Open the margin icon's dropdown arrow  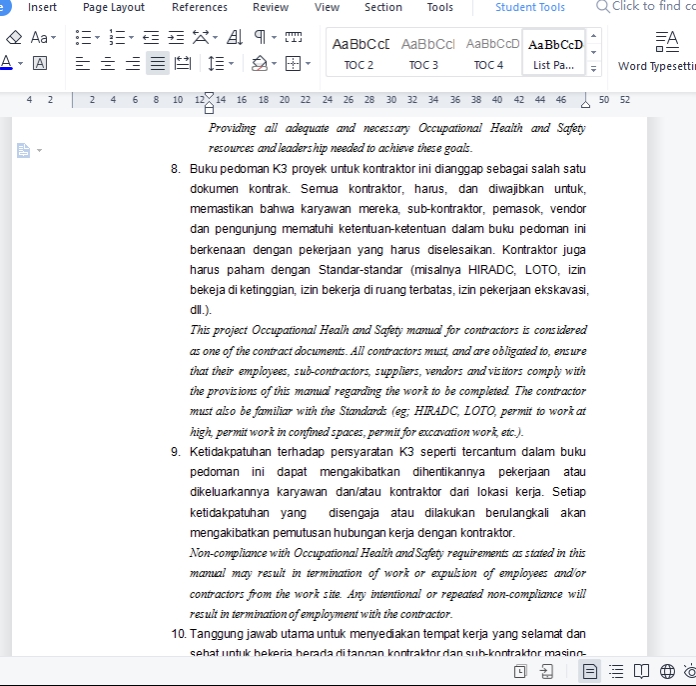point(40,151)
